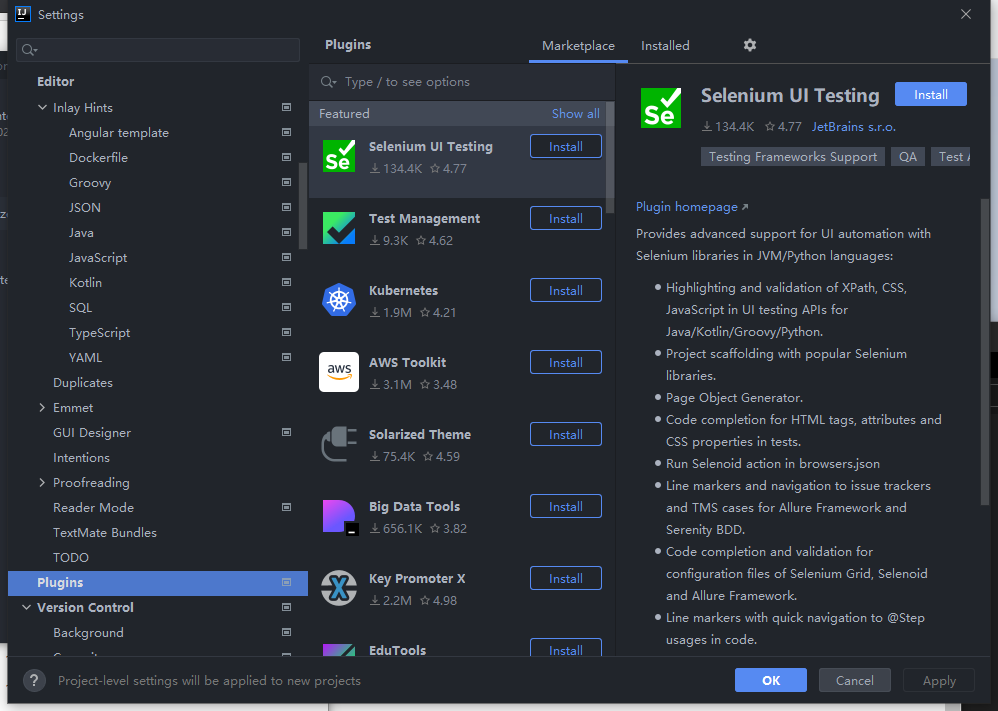Close the Settings dialog
Viewport: 998px width, 711px height.
point(966,14)
